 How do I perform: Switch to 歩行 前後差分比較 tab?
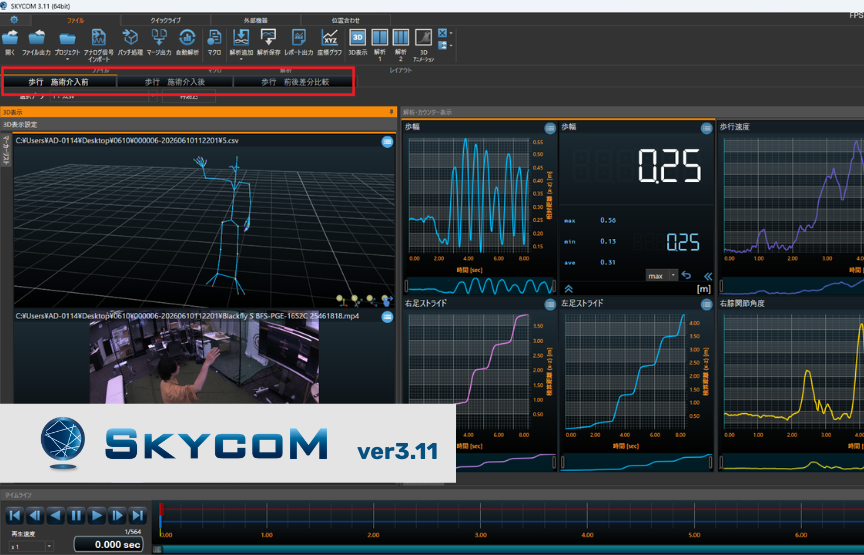[295, 82]
